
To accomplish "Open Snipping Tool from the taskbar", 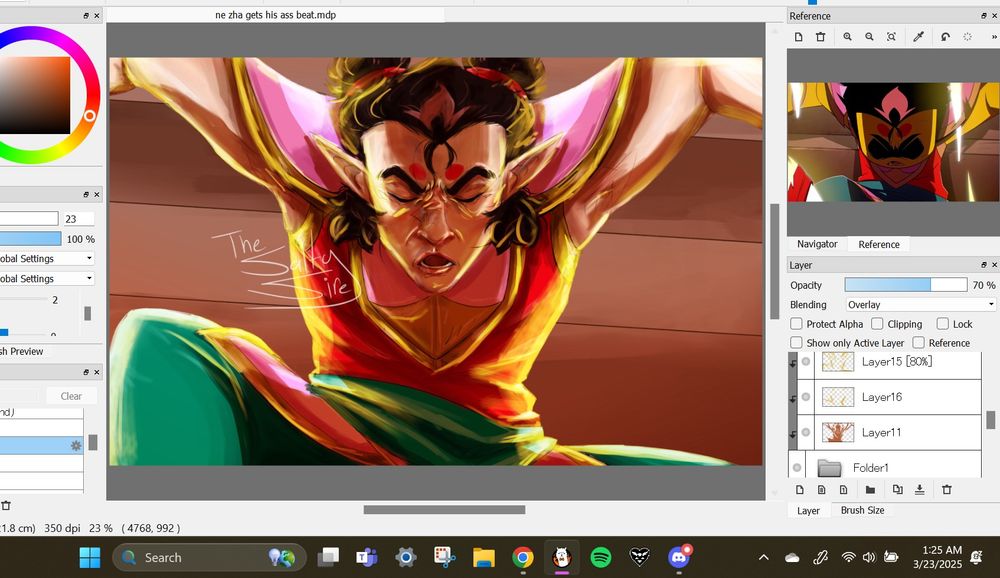I will tap(445, 558).
